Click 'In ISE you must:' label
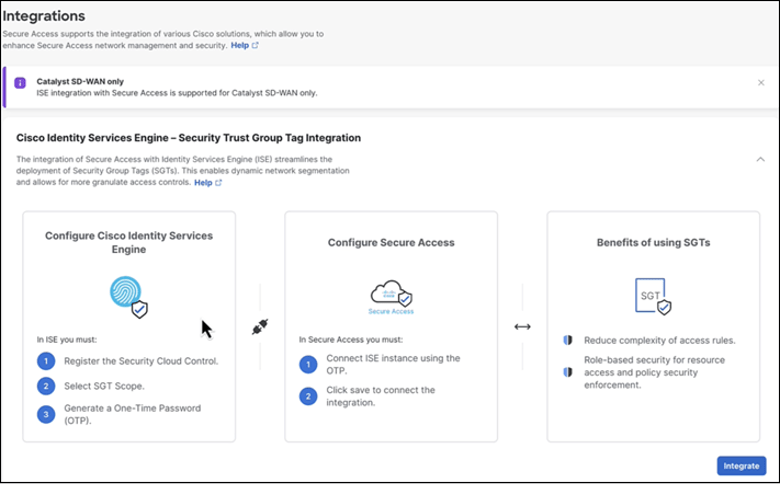 tap(67, 340)
